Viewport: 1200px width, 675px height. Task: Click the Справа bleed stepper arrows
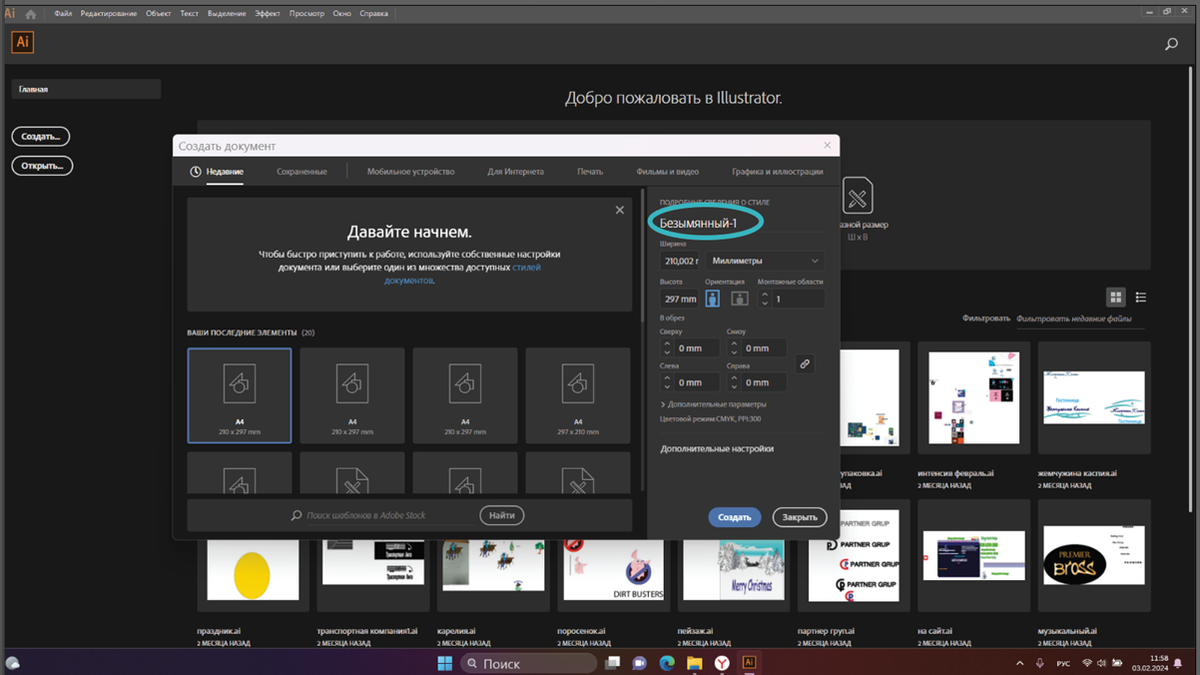pyautogui.click(x=734, y=382)
